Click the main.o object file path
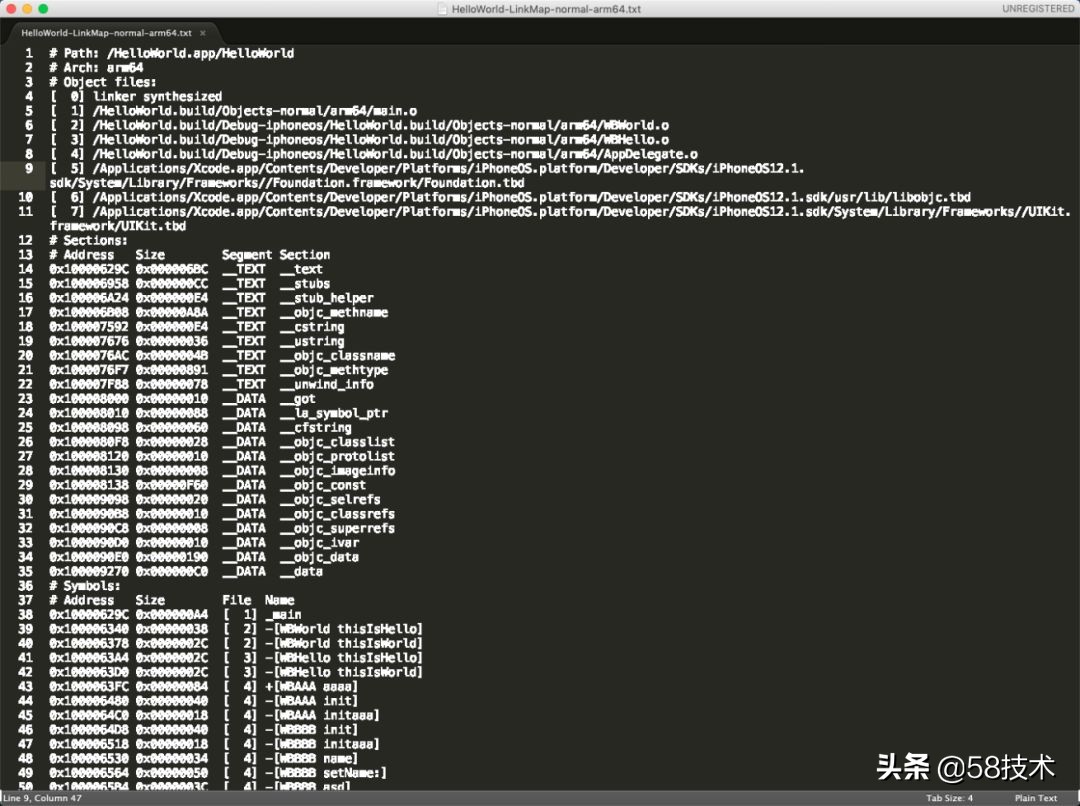This screenshot has height=806, width=1080. 255,111
